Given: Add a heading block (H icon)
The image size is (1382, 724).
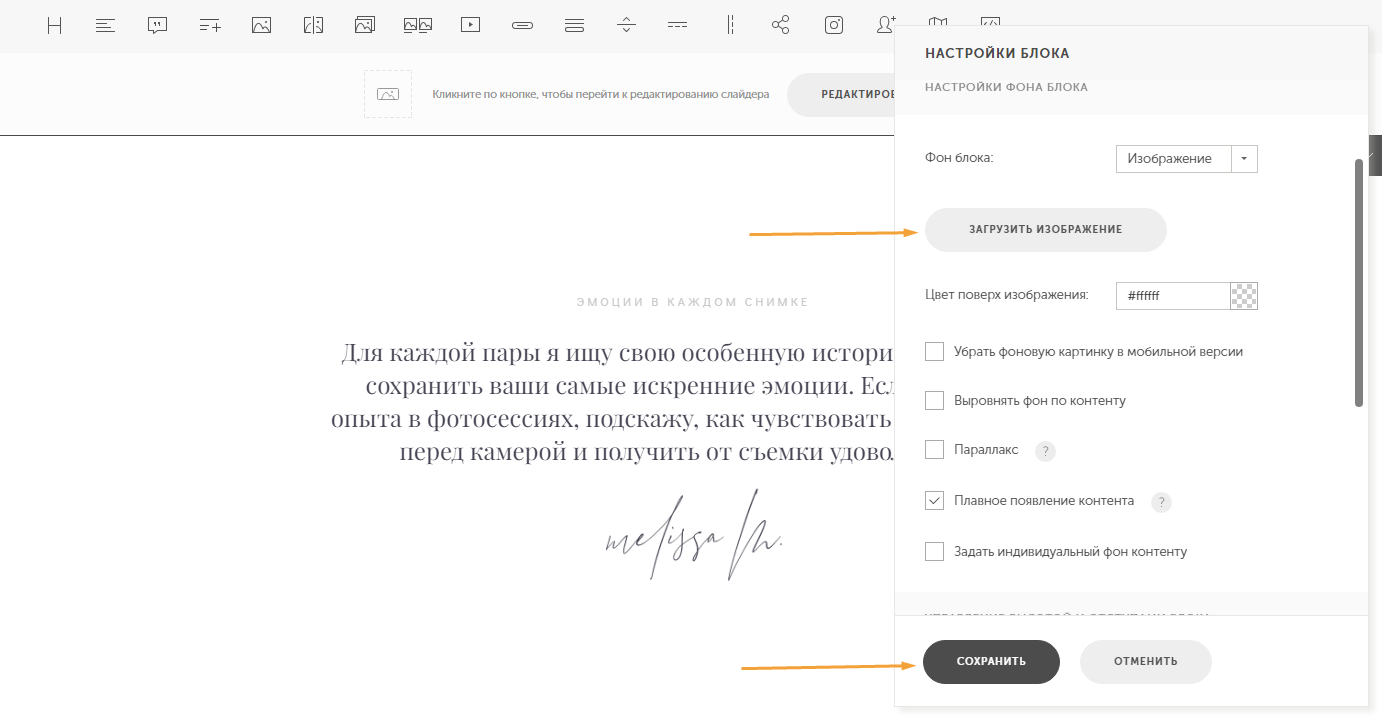Looking at the screenshot, I should point(54,26).
